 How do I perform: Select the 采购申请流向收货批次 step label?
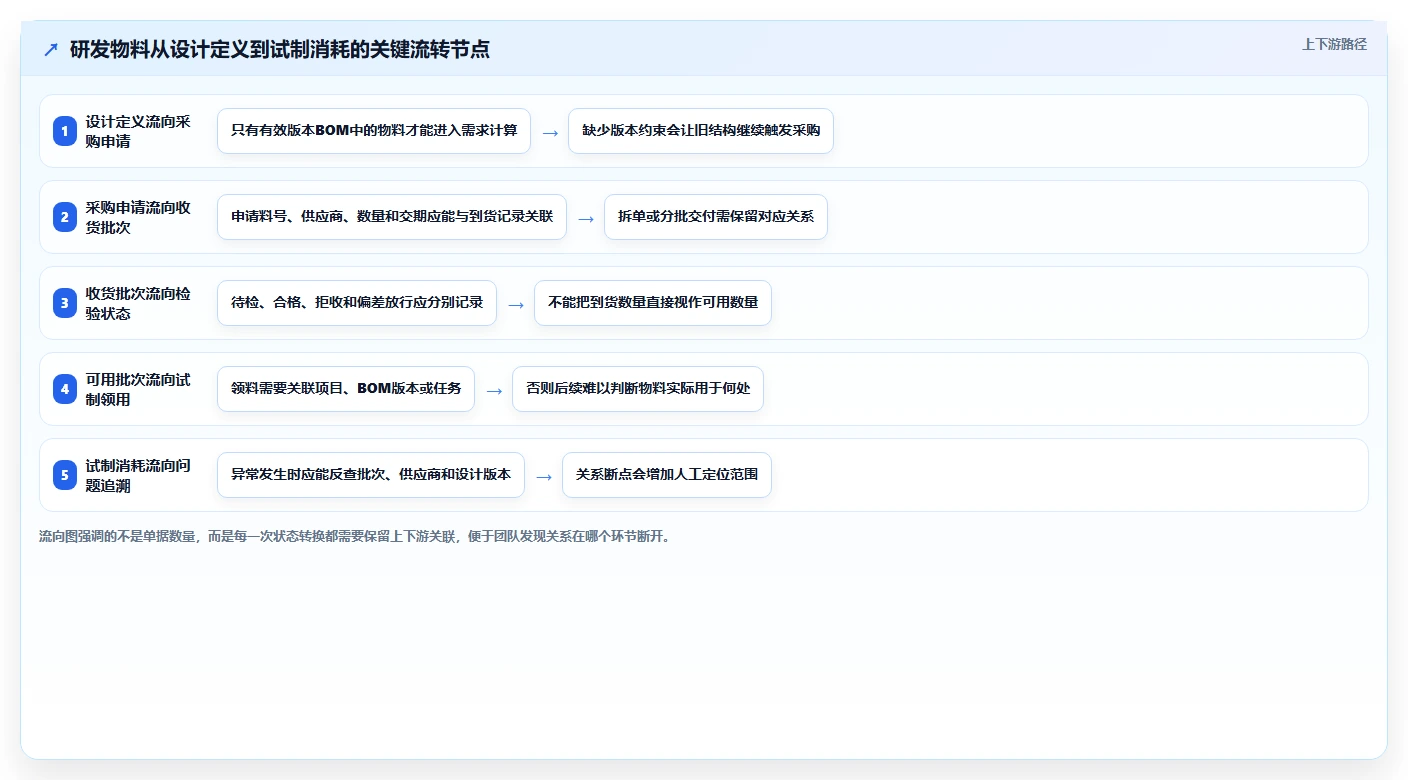click(138, 217)
